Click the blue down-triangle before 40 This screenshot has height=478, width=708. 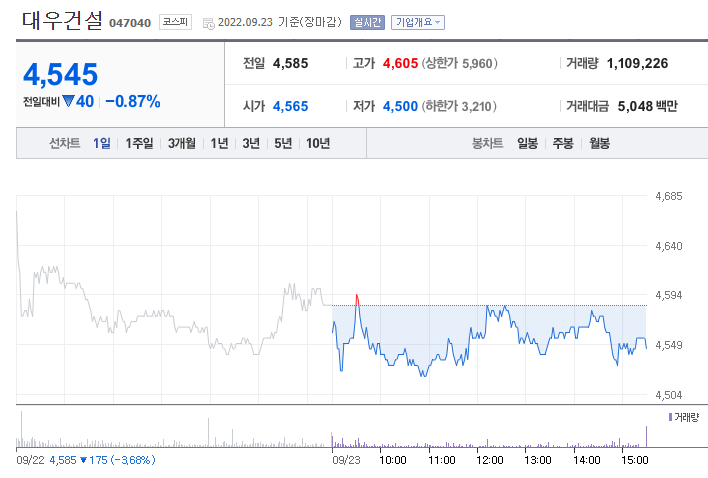pyautogui.click(x=68, y=101)
